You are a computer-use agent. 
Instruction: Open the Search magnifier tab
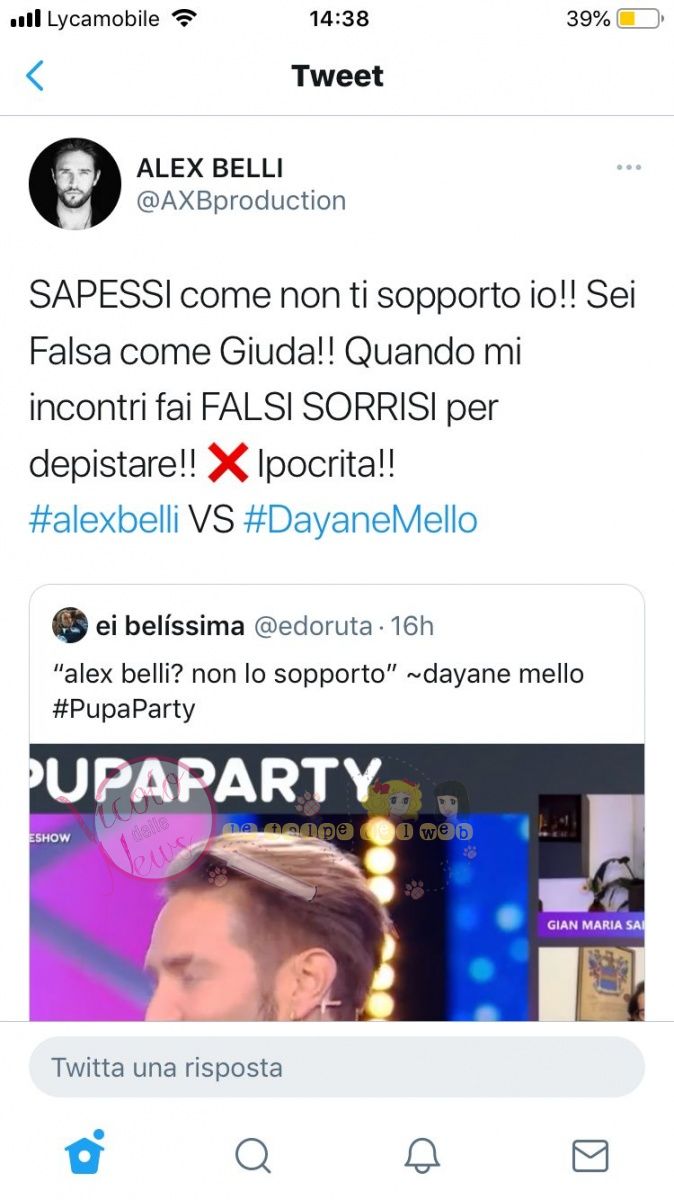pos(253,1155)
